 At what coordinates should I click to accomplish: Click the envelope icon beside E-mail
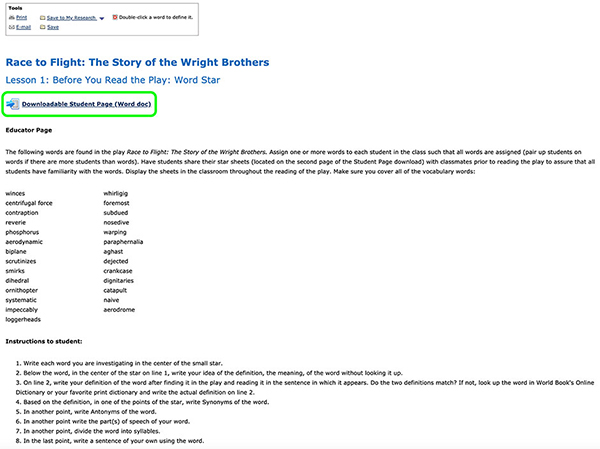click(x=11, y=27)
